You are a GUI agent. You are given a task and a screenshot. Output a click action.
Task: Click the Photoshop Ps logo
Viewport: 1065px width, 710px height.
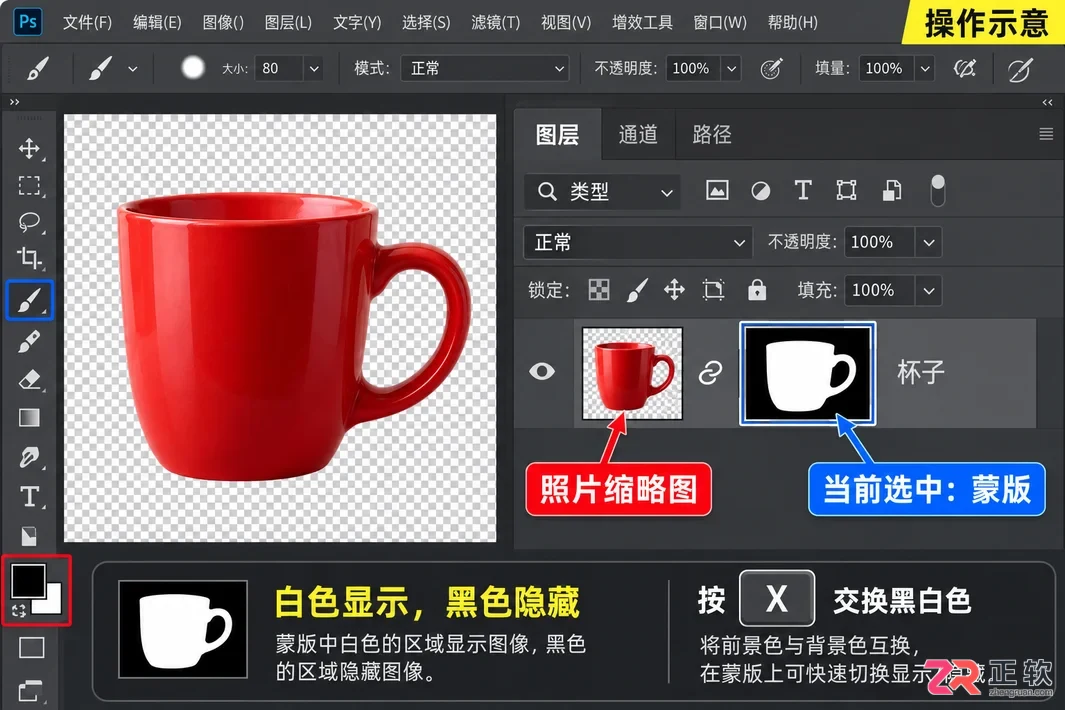tap(28, 22)
